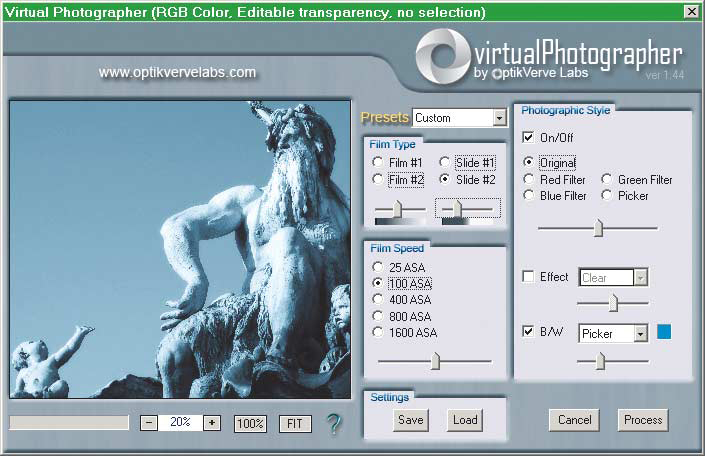The height and width of the screenshot is (456, 705).
Task: Choose 1600 ASA film speed
Action: pos(405,333)
